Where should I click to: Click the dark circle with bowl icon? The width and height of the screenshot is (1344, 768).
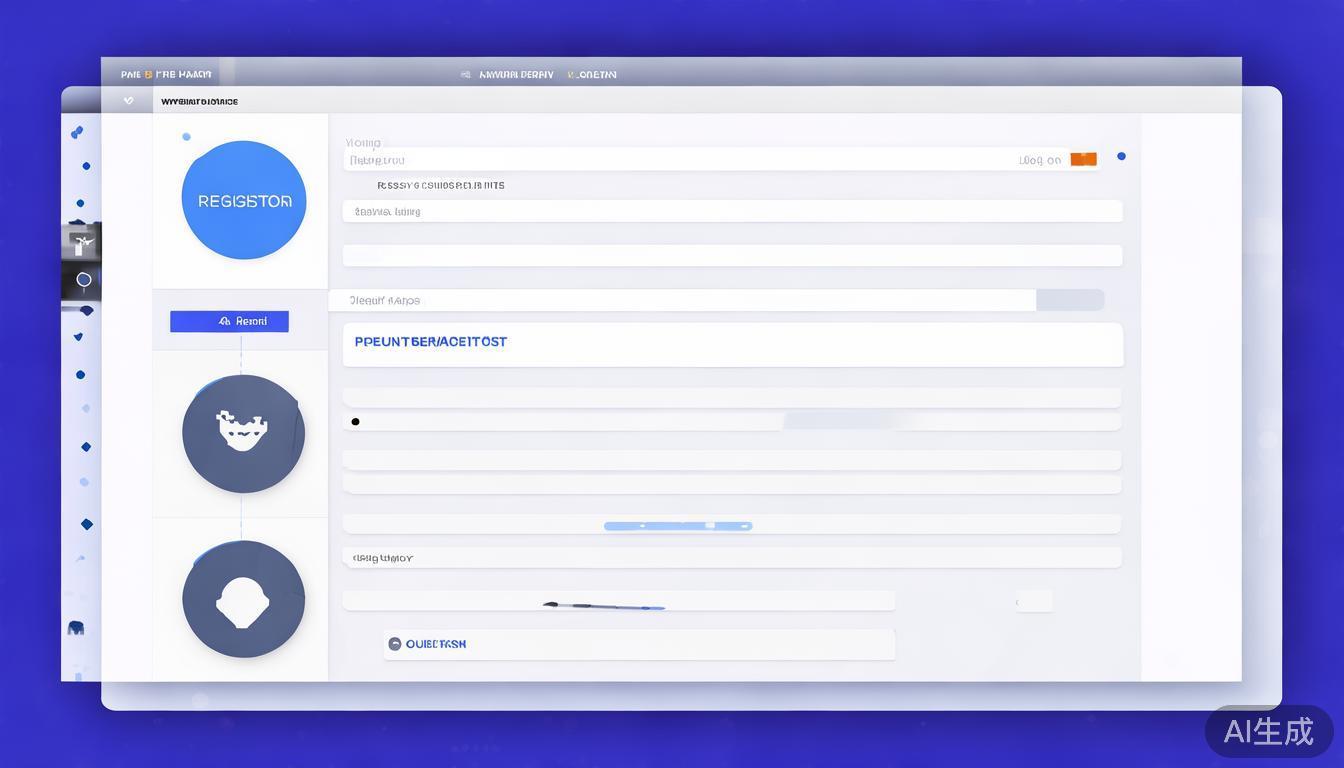point(243,433)
